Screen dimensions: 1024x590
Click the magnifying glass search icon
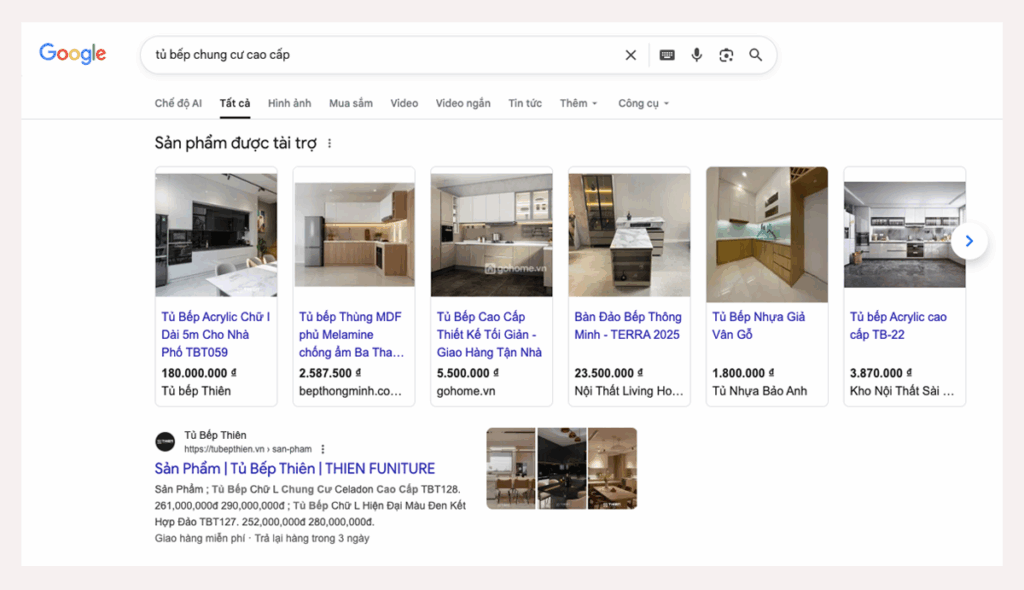point(756,55)
